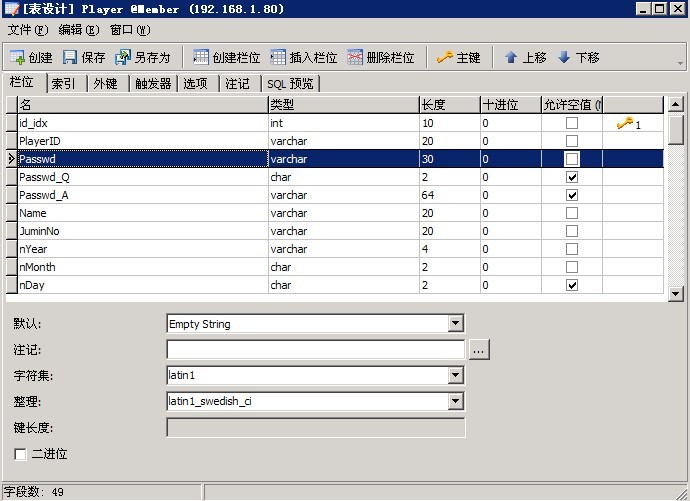Open the 整理 collation dropdown

456,402
